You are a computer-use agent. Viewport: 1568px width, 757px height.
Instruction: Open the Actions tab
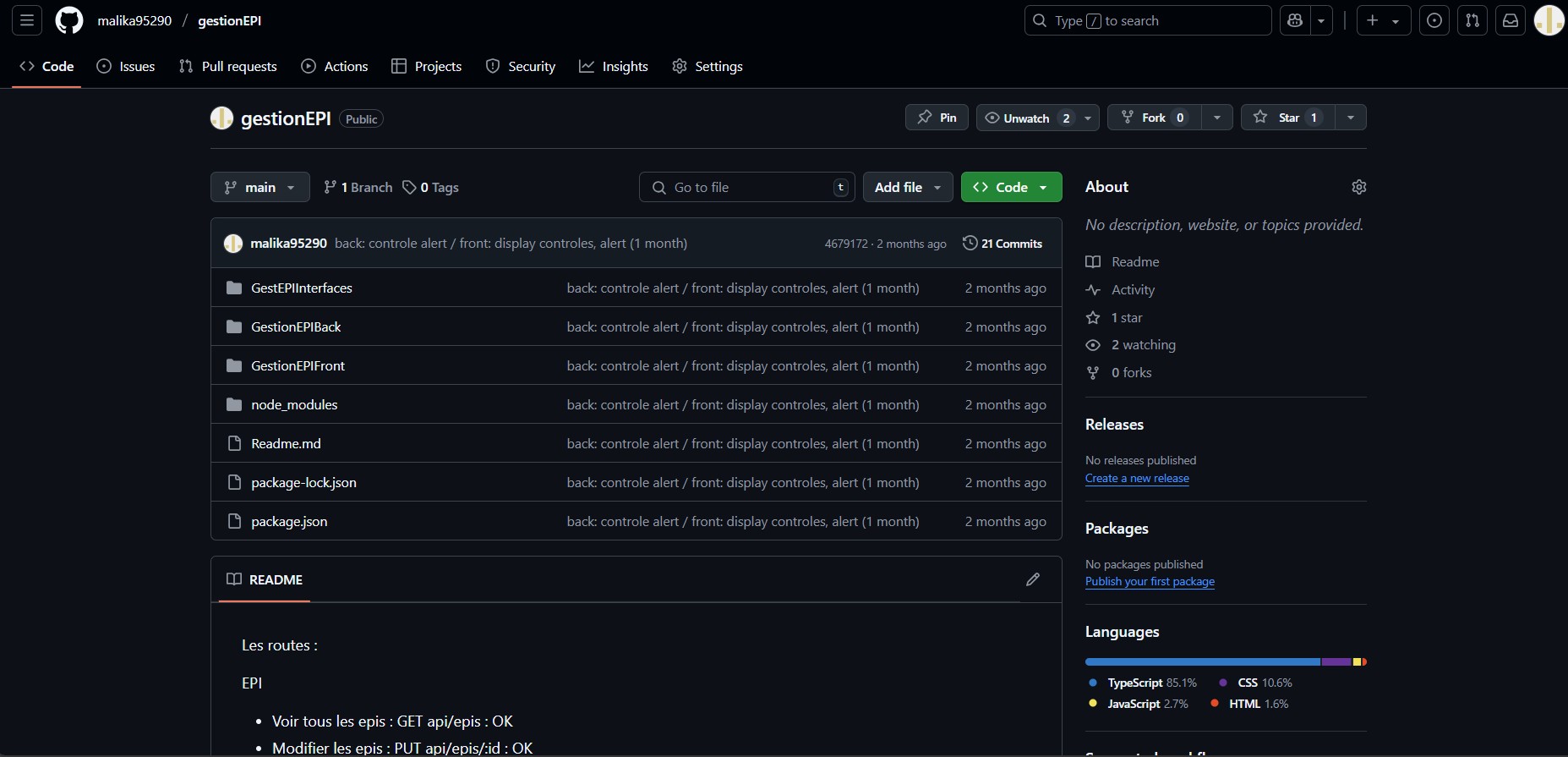[335, 66]
